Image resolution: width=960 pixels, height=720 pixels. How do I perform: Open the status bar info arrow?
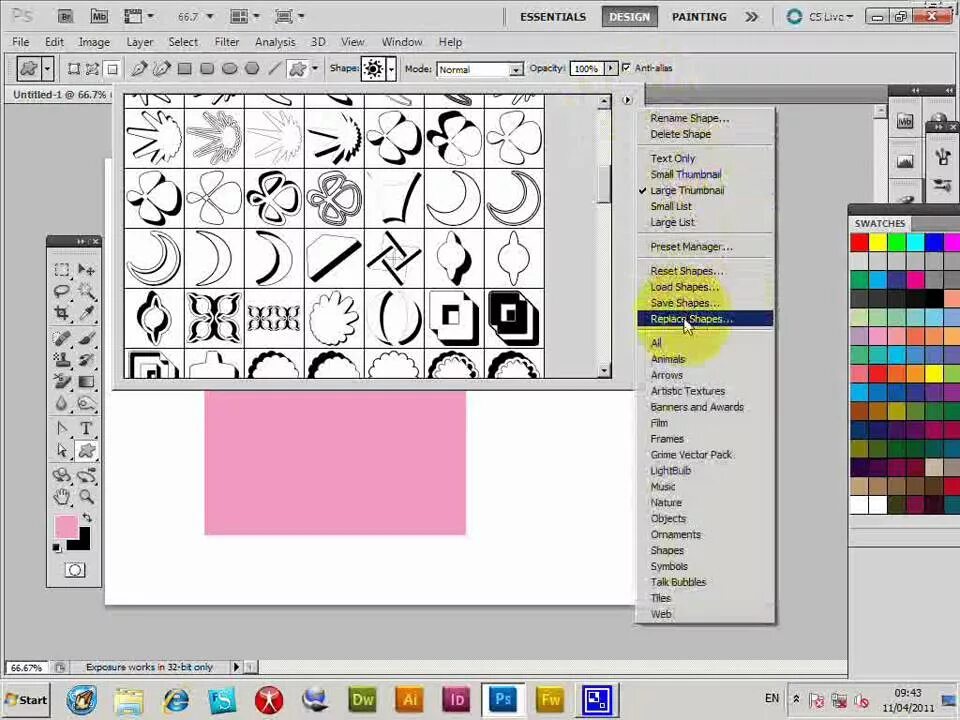(236, 667)
